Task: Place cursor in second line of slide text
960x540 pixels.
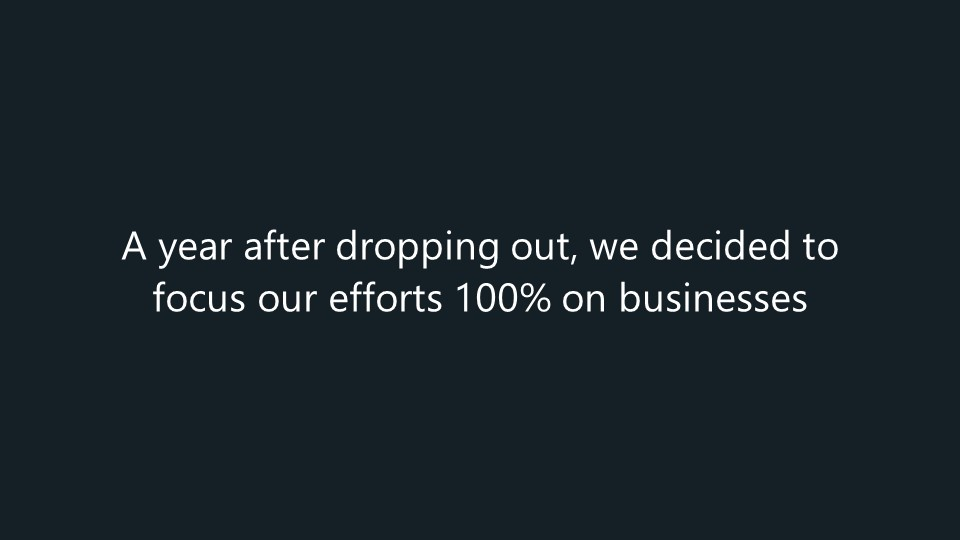Action: 480,298
